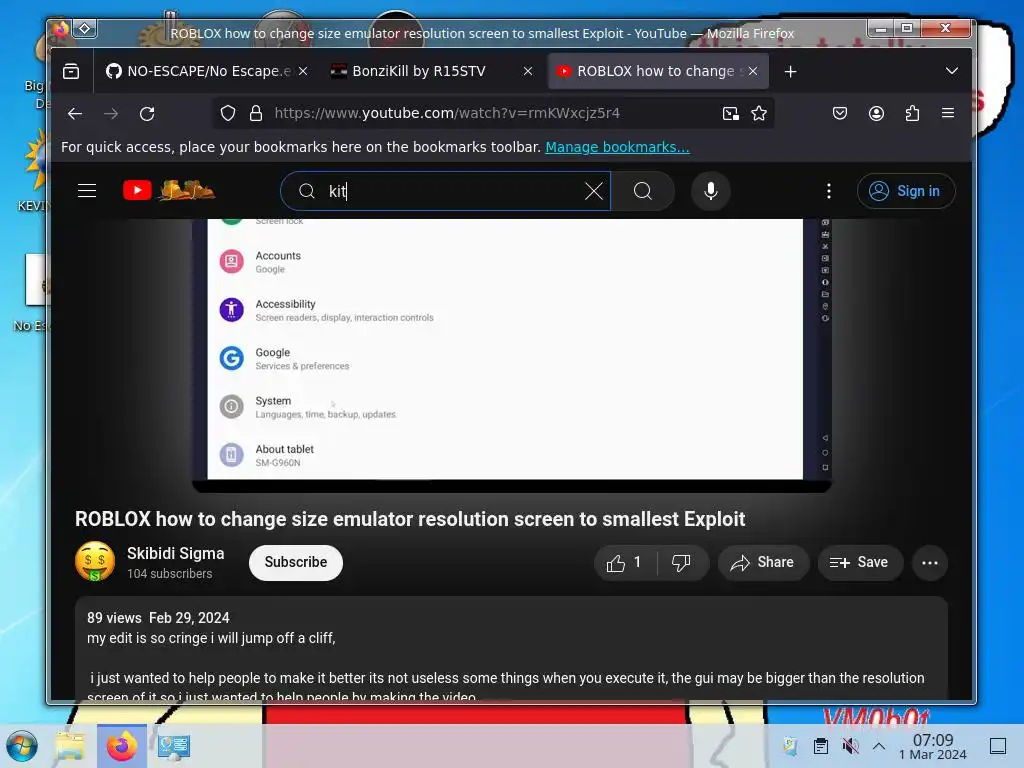Close the ROBLOX YouTube tab
This screenshot has width=1024, height=768.
click(753, 71)
